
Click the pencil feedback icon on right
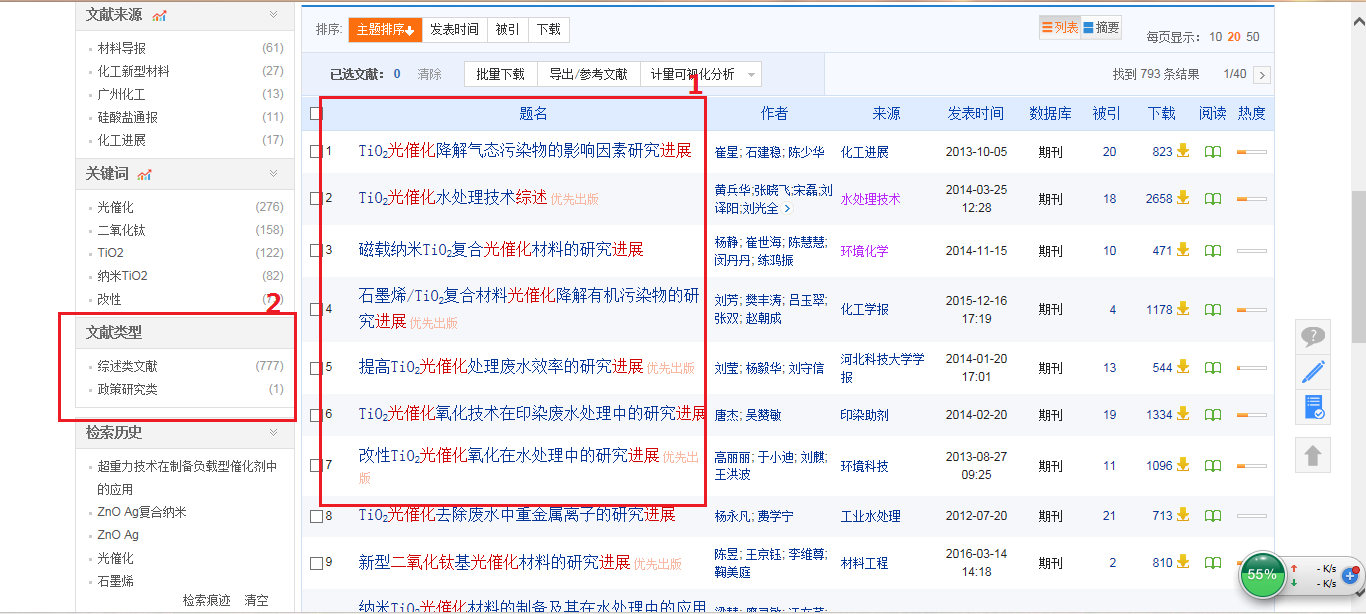coord(1313,373)
